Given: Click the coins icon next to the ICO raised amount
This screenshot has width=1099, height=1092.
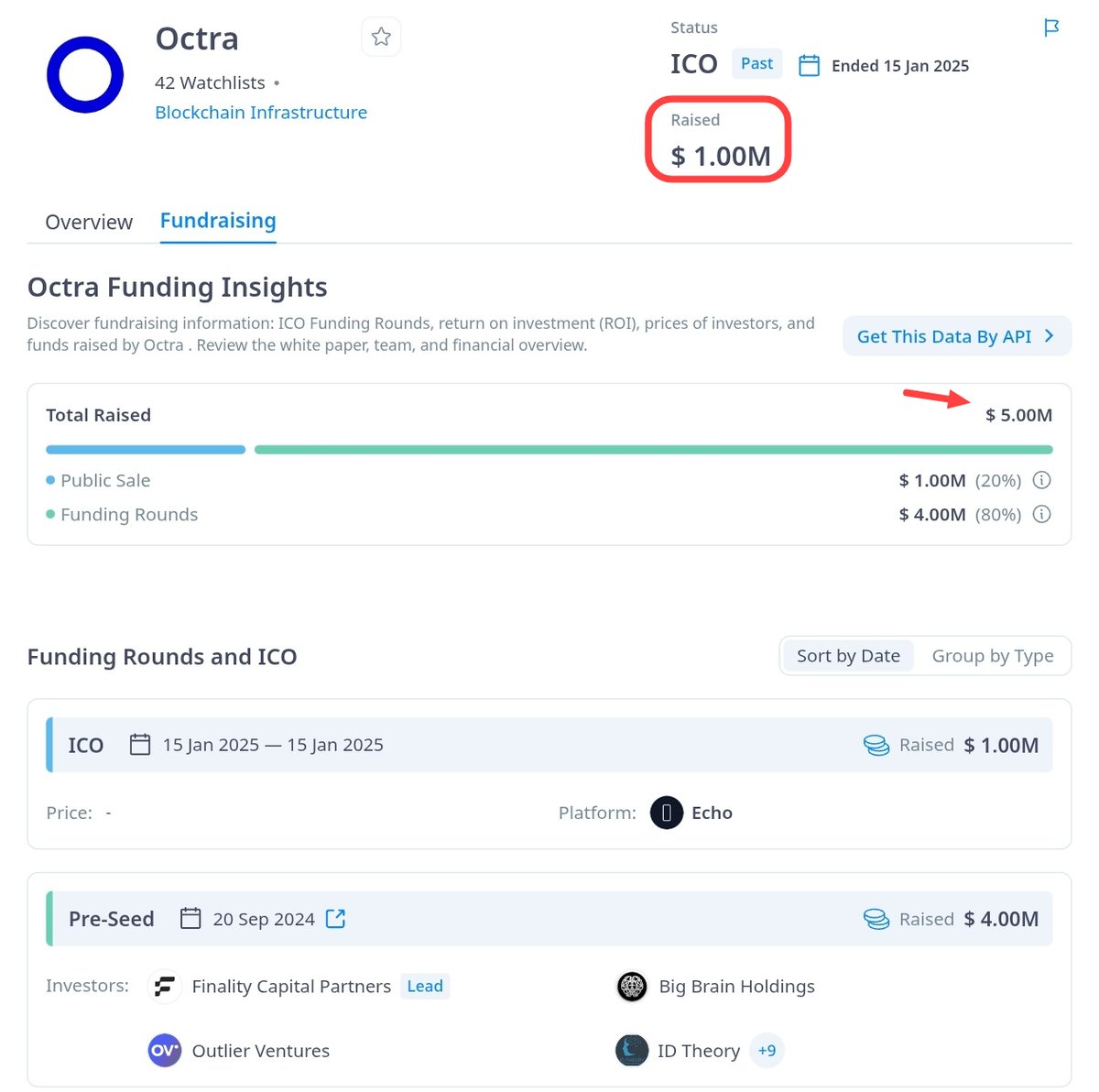Looking at the screenshot, I should [x=876, y=745].
